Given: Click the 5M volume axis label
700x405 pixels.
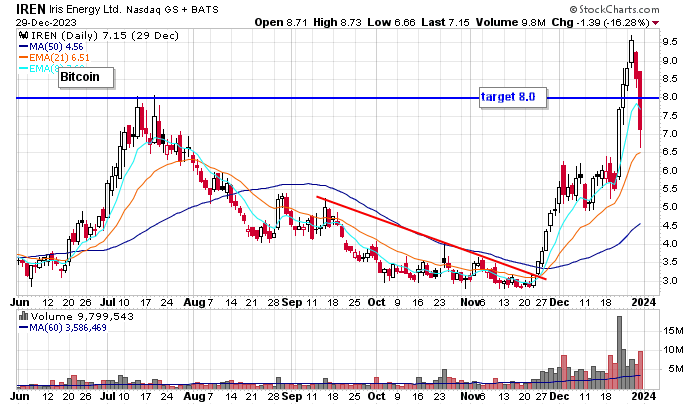Looking at the screenshot, I should [x=676, y=369].
